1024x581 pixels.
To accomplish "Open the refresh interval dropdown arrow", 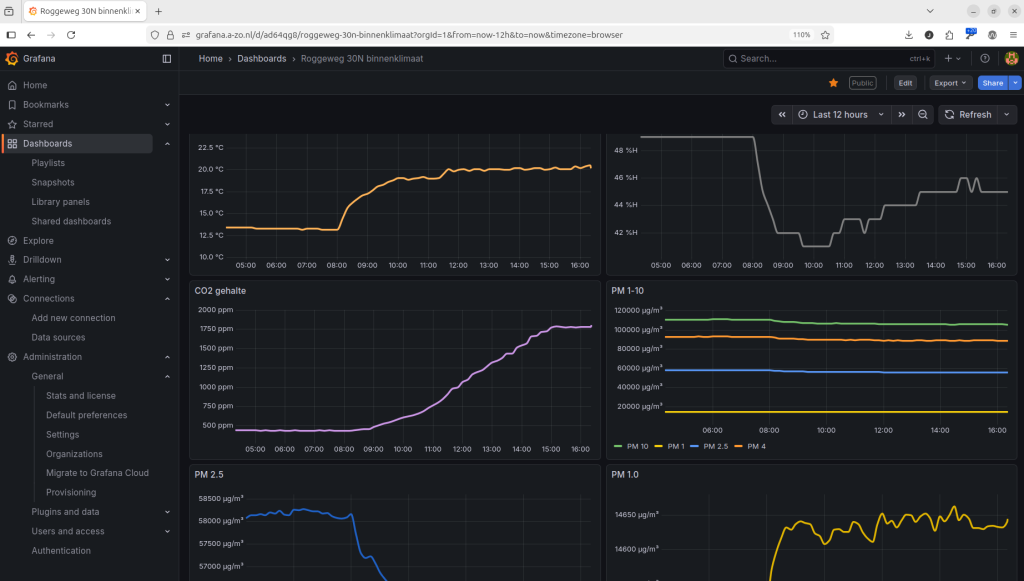I will [x=1006, y=115].
